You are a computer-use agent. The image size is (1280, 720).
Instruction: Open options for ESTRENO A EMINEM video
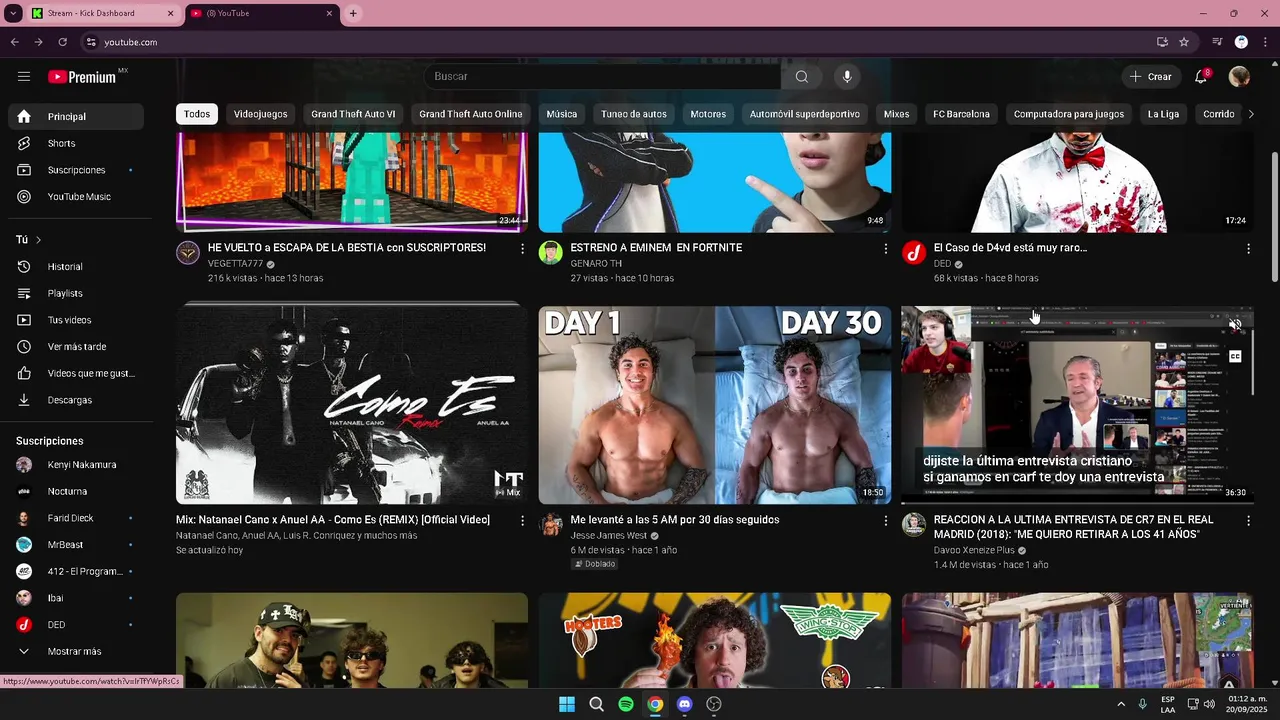tap(885, 248)
